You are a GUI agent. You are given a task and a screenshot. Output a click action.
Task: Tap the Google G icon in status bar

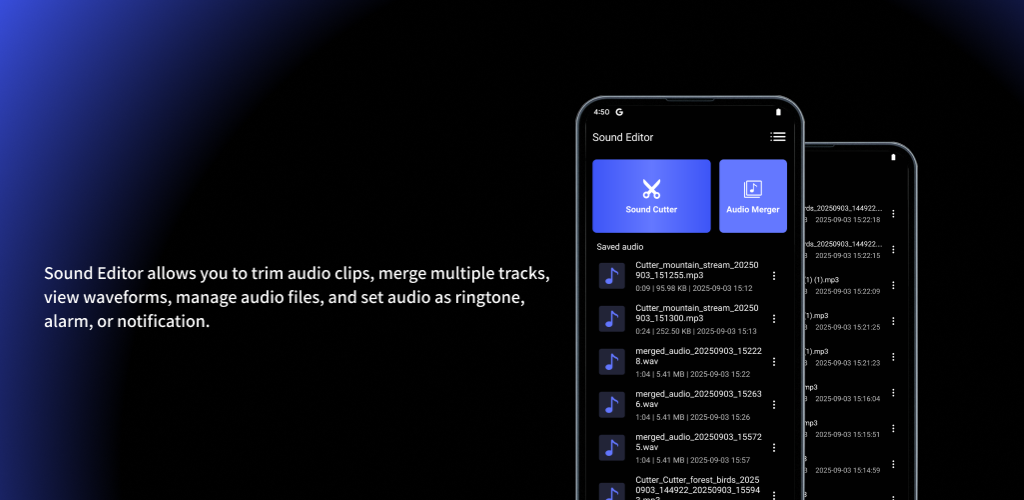620,112
